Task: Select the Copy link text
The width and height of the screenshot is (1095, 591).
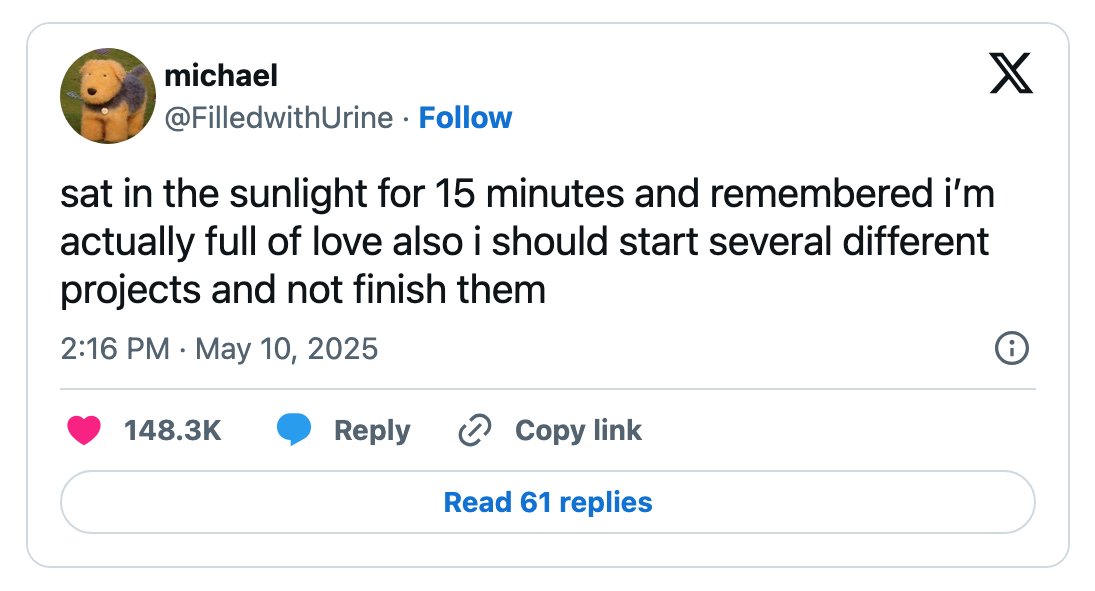Action: click(578, 430)
